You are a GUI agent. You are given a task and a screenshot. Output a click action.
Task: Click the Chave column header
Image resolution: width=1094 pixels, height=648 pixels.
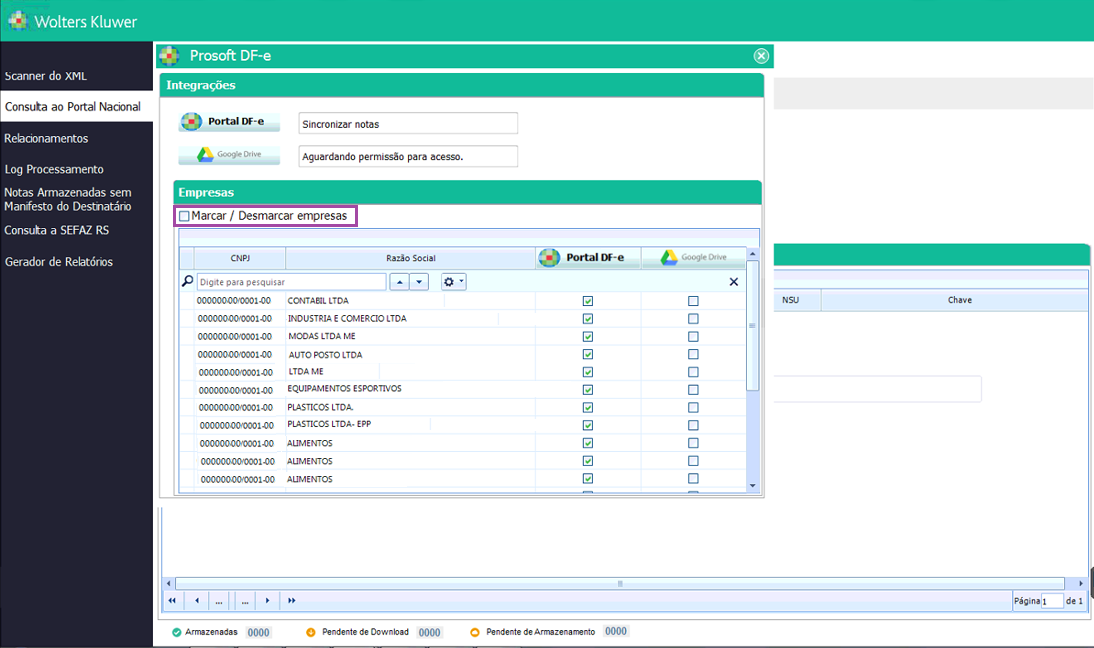[959, 300]
